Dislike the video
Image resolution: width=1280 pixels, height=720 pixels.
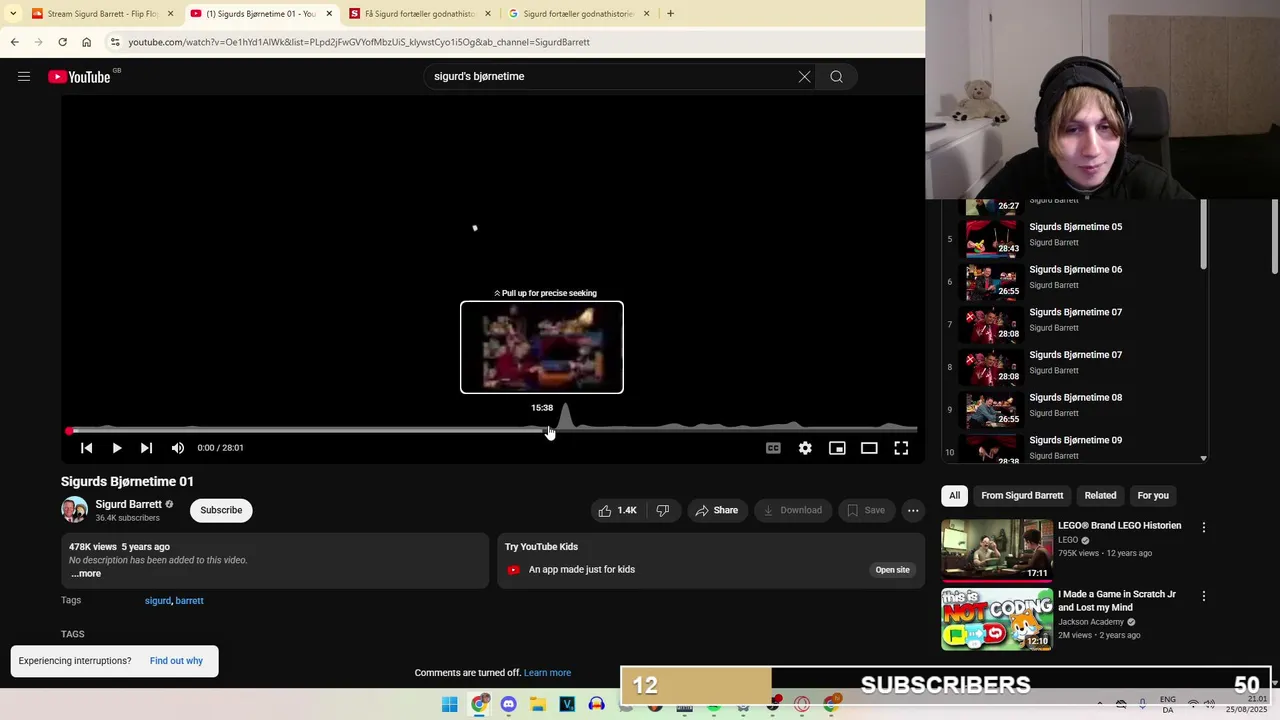(662, 510)
